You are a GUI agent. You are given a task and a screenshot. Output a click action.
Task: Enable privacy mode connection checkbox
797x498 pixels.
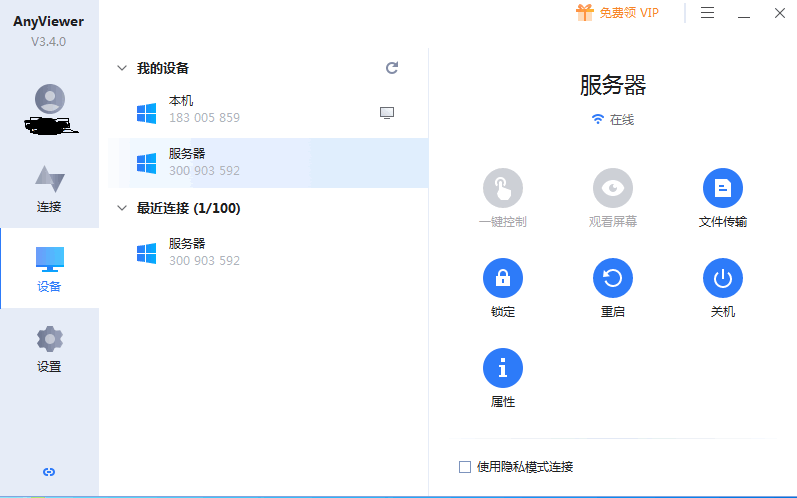coord(464,466)
